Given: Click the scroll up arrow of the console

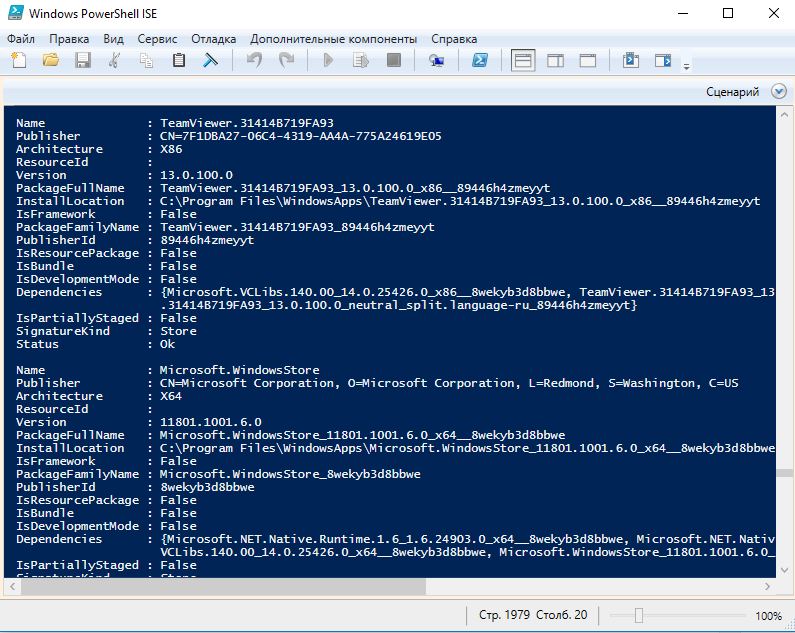Looking at the screenshot, I should click(x=785, y=115).
